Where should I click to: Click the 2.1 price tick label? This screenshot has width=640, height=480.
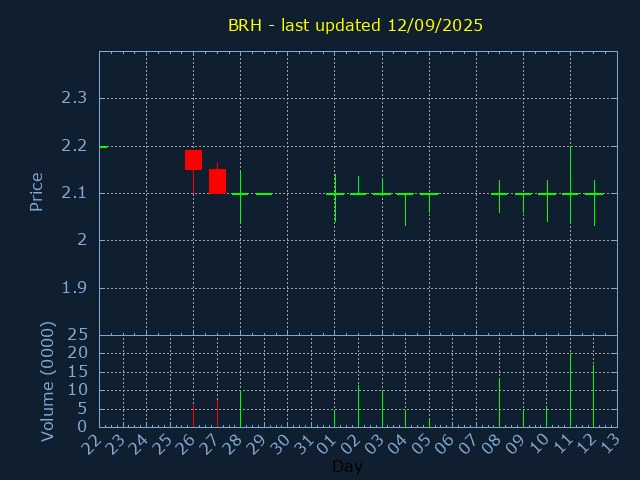point(74,193)
